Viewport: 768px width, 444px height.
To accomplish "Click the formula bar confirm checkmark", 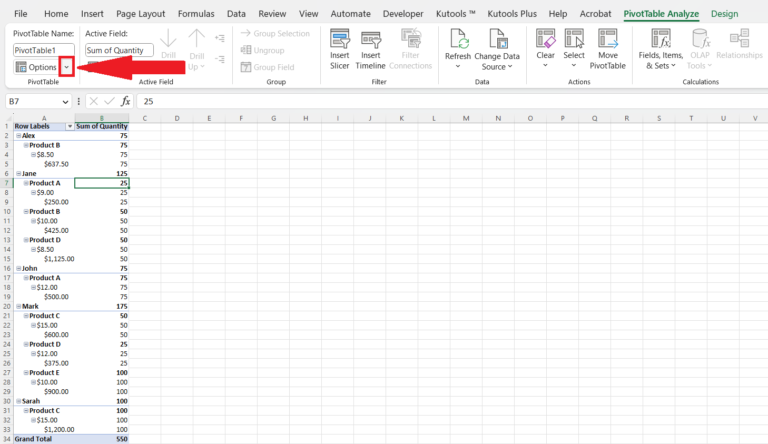I will click(x=110, y=101).
